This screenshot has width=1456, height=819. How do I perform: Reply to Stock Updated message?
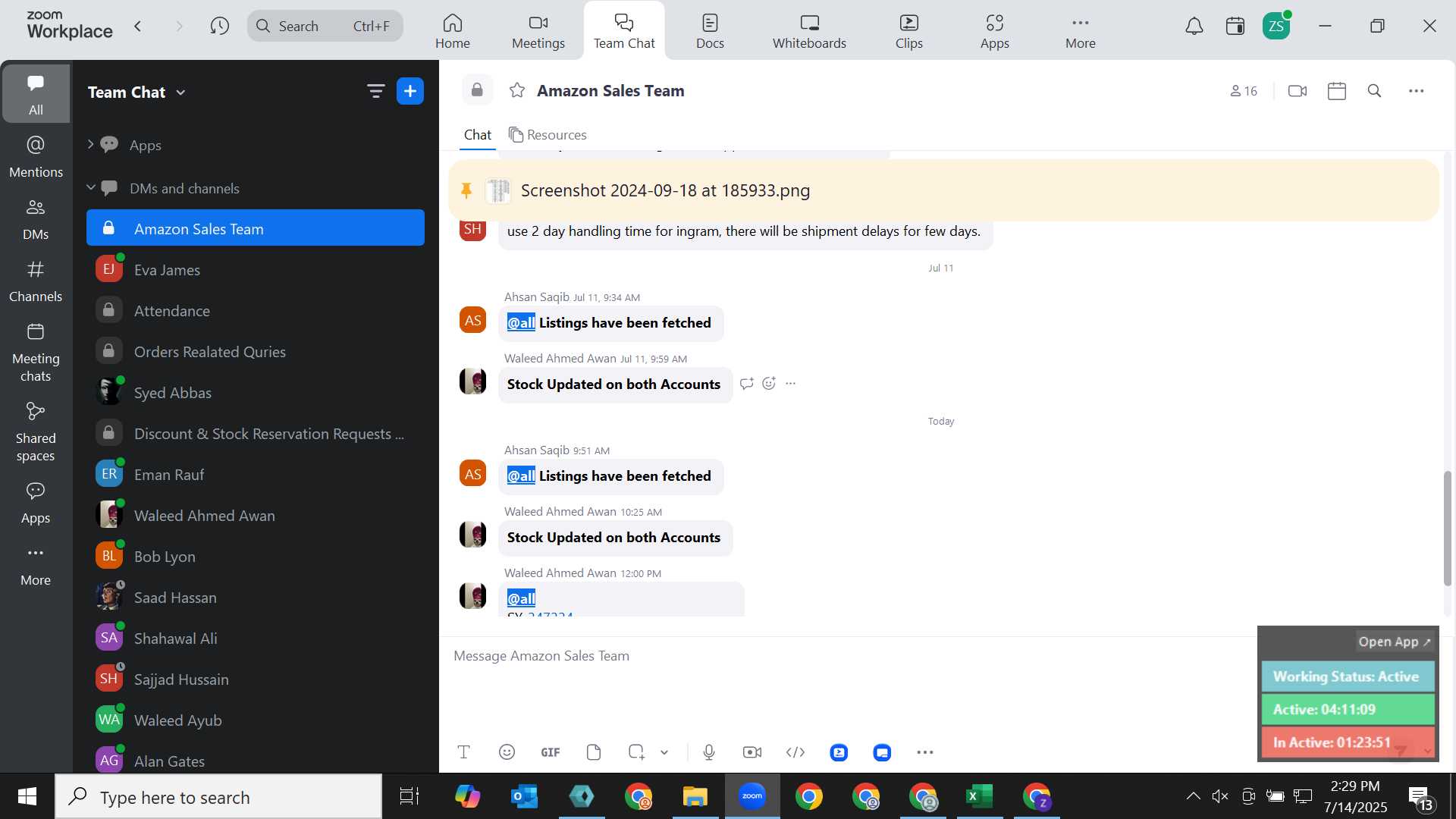point(747,384)
